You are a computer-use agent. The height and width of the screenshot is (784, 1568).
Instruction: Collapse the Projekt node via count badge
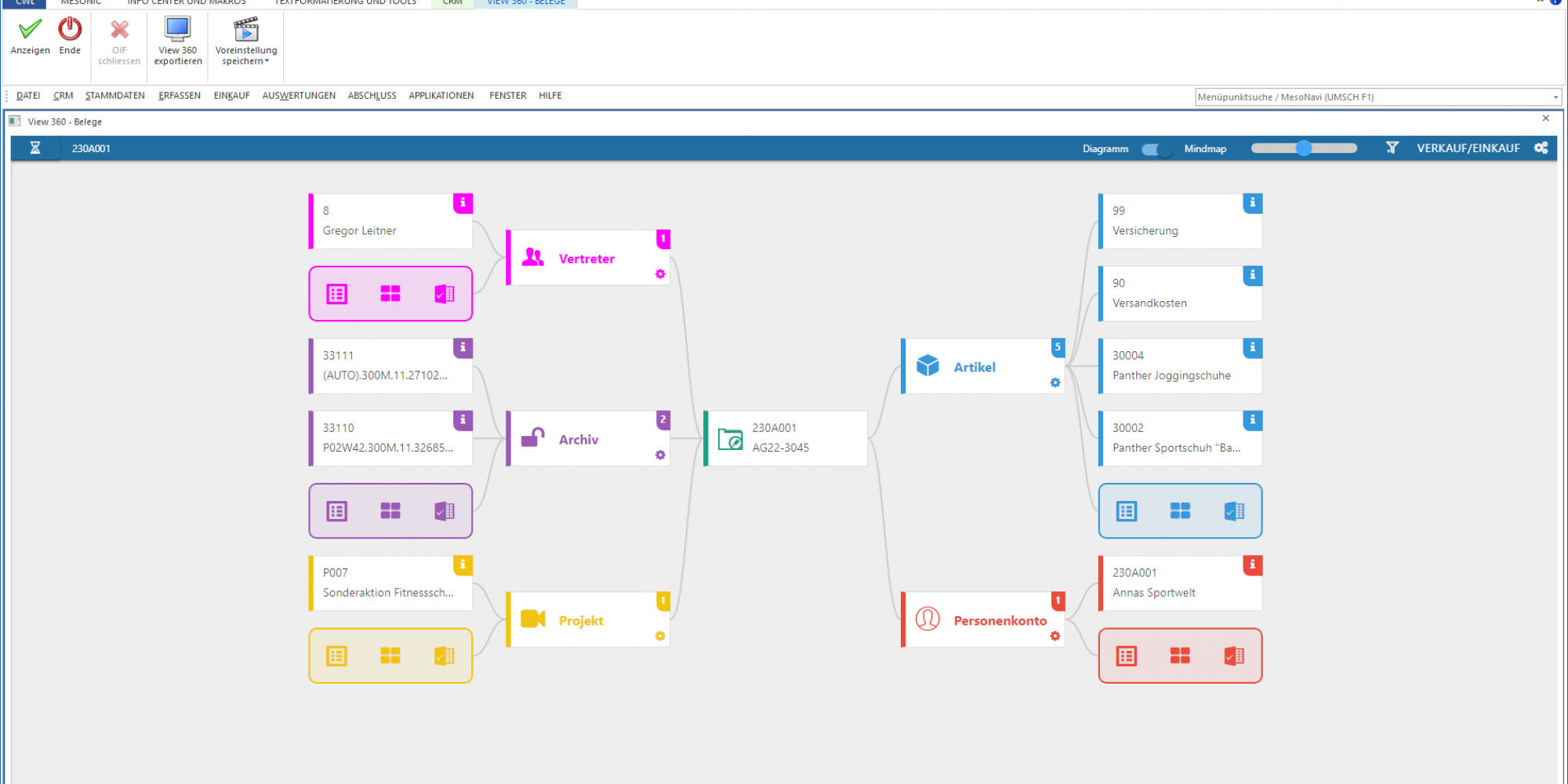(x=663, y=601)
